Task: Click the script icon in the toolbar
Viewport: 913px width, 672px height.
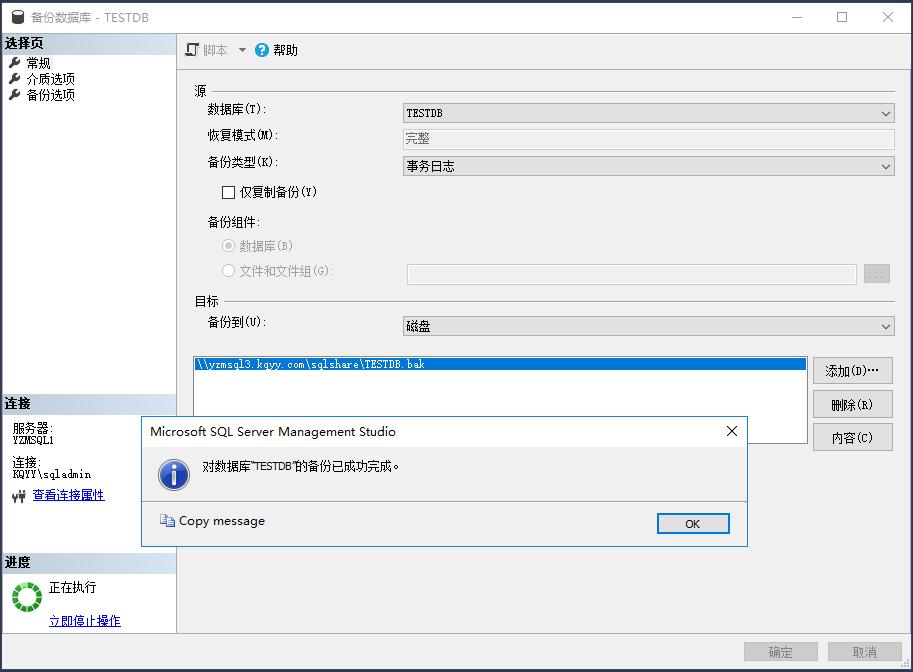Action: [193, 50]
